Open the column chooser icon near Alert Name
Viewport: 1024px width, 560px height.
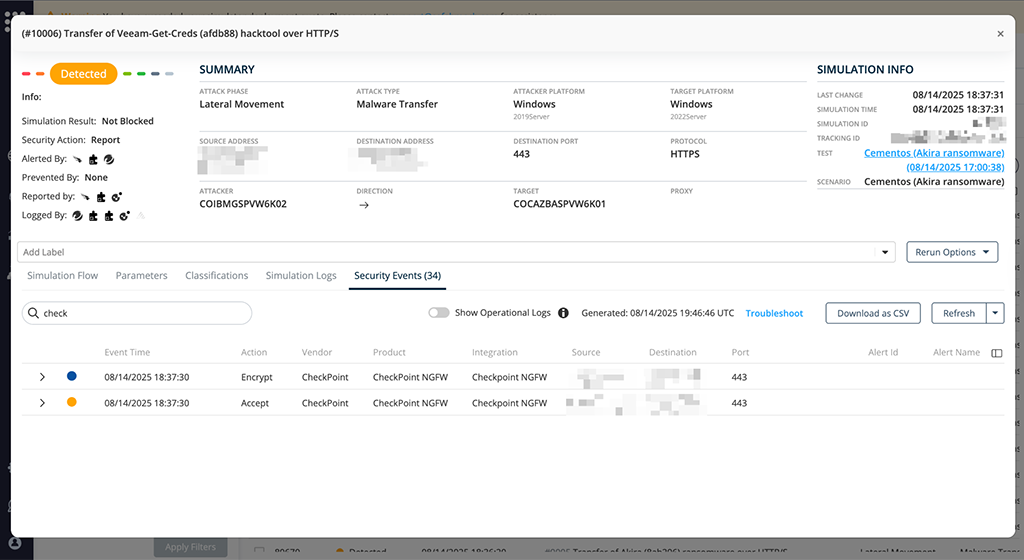pyautogui.click(x=997, y=353)
